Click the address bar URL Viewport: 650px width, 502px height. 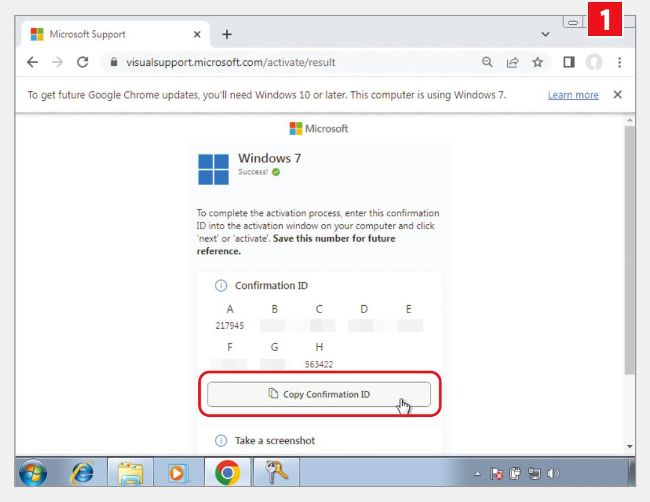pos(230,63)
